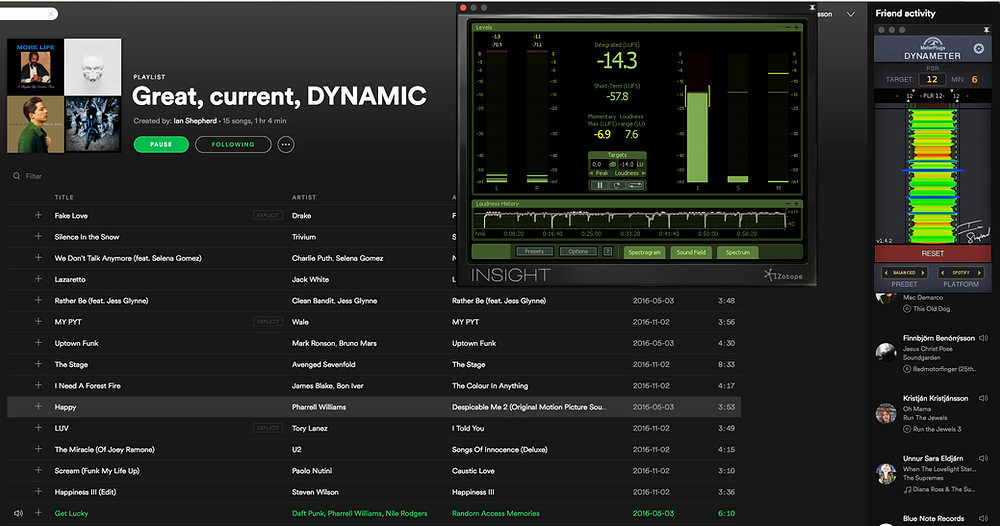Click right arrow beside Loudness target
1000x526 pixels.
(643, 173)
